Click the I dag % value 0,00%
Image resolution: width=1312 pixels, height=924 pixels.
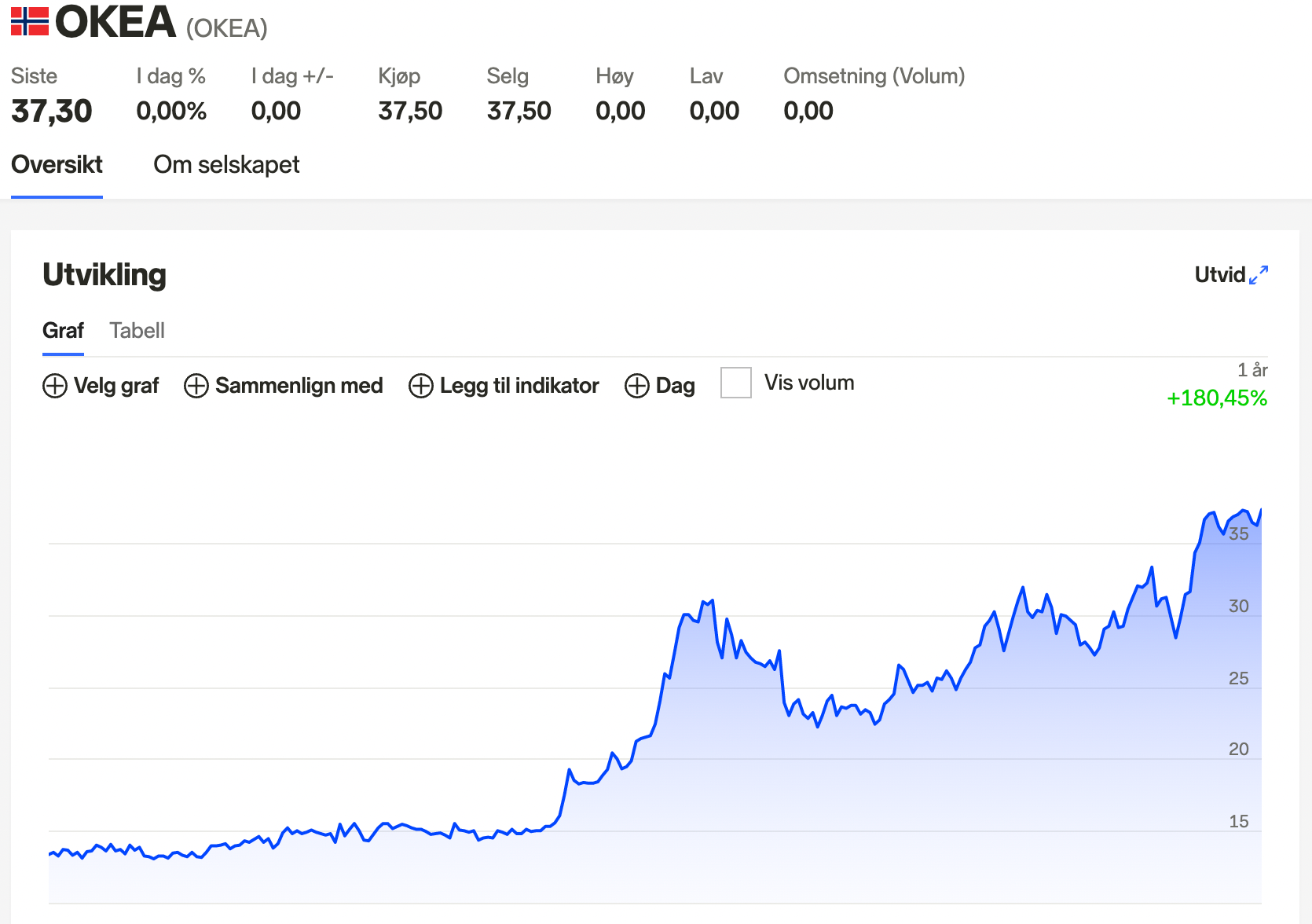pyautogui.click(x=171, y=112)
